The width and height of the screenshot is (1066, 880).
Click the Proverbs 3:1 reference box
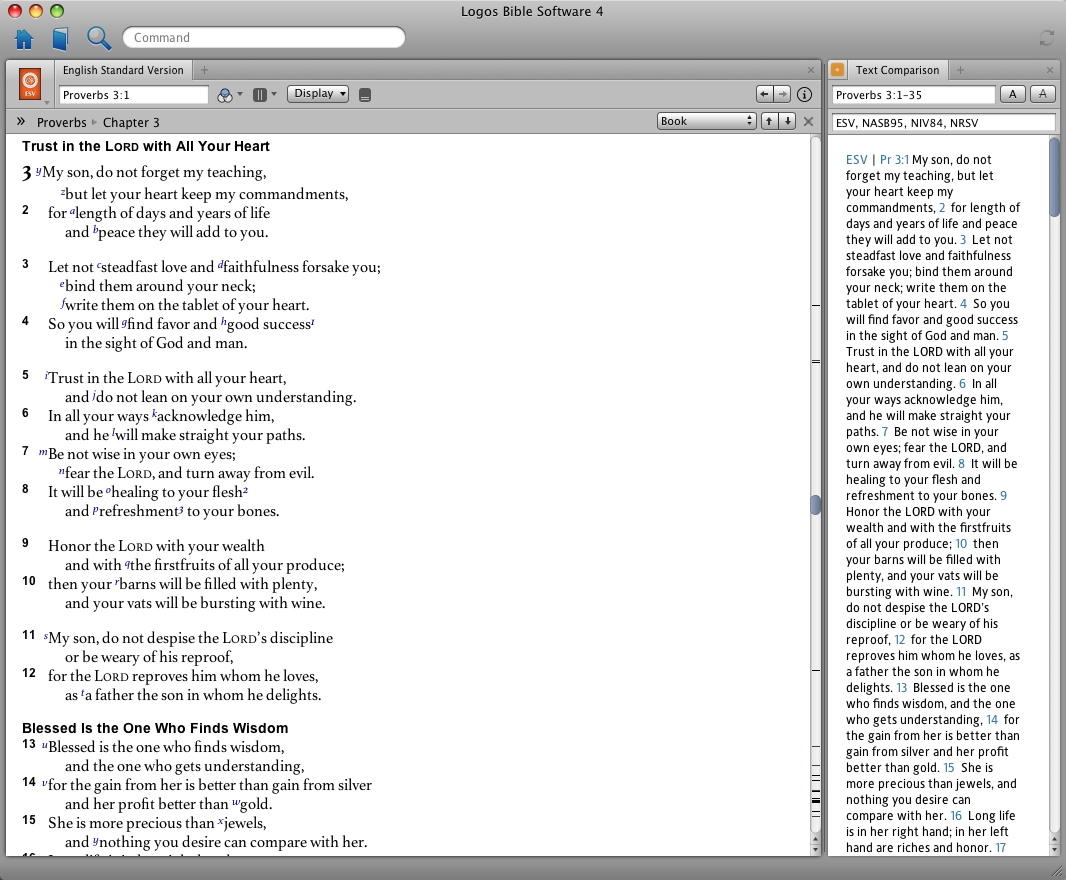134,95
